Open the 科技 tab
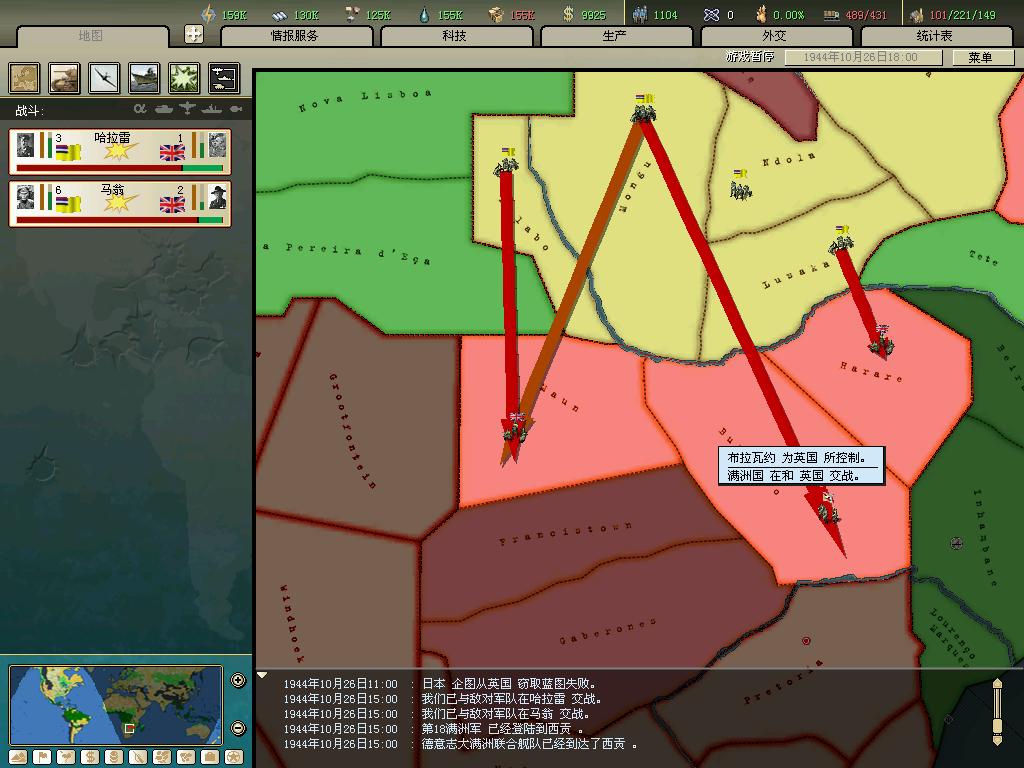Screen dimensions: 1024x768 point(455,36)
